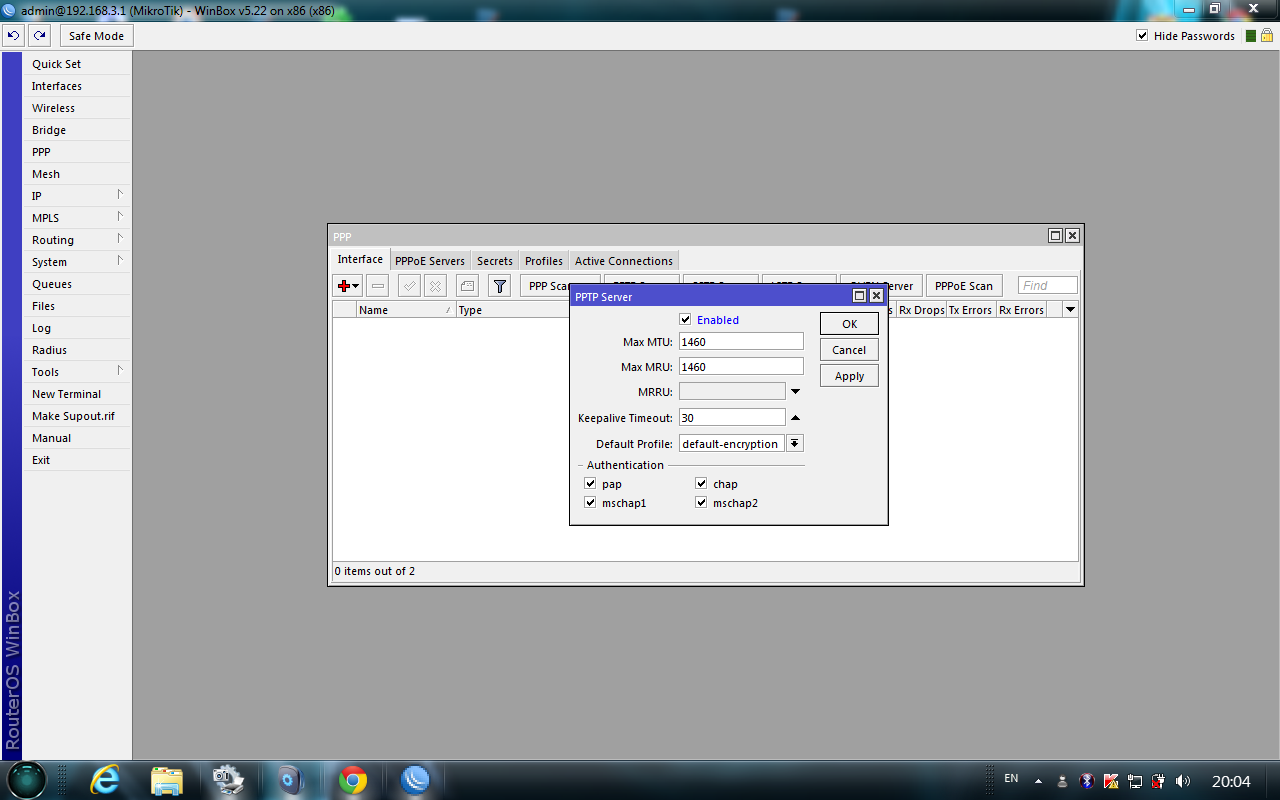The image size is (1280, 800).
Task: Click the Undo arrow in WinBox toolbar
Action: click(x=13, y=36)
